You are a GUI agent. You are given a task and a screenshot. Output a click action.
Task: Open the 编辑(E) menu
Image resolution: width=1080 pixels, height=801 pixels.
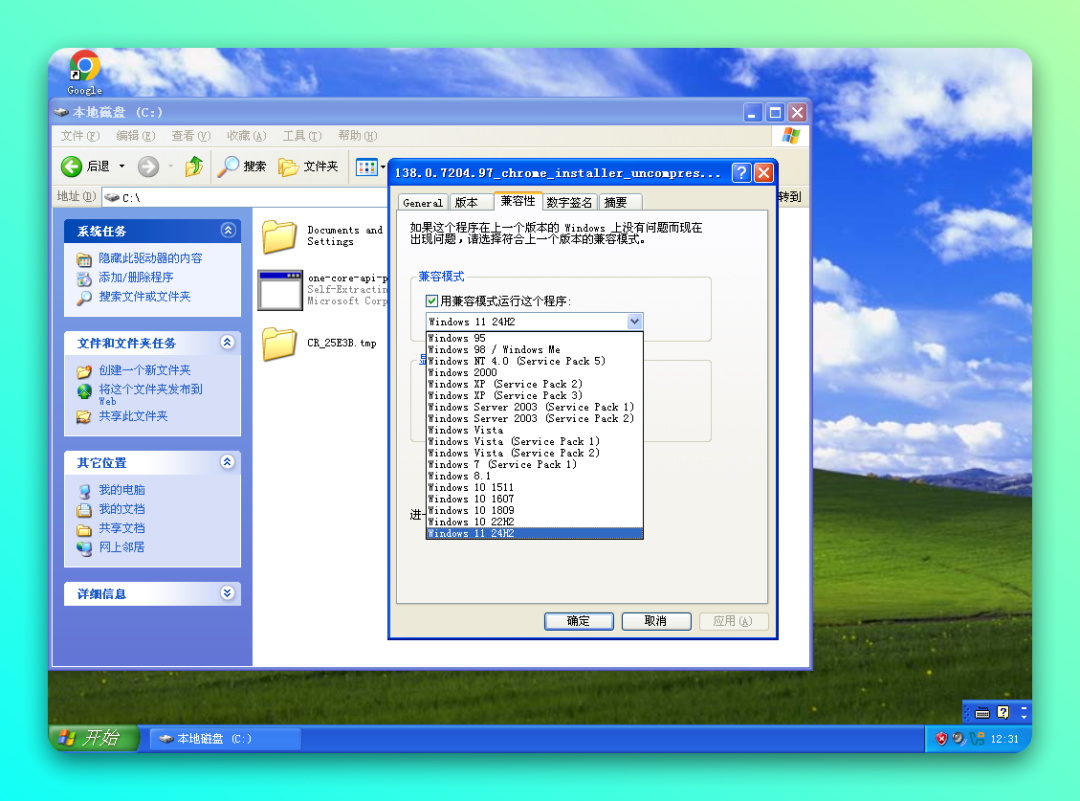pos(136,136)
